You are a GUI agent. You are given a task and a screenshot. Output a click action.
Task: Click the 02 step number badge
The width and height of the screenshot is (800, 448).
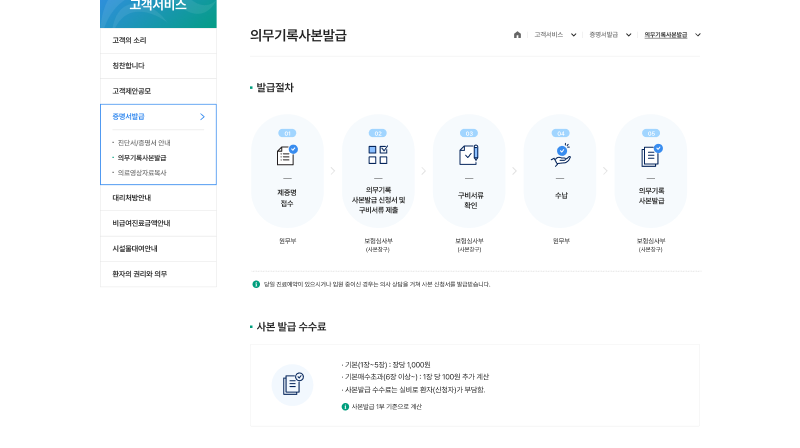378,133
